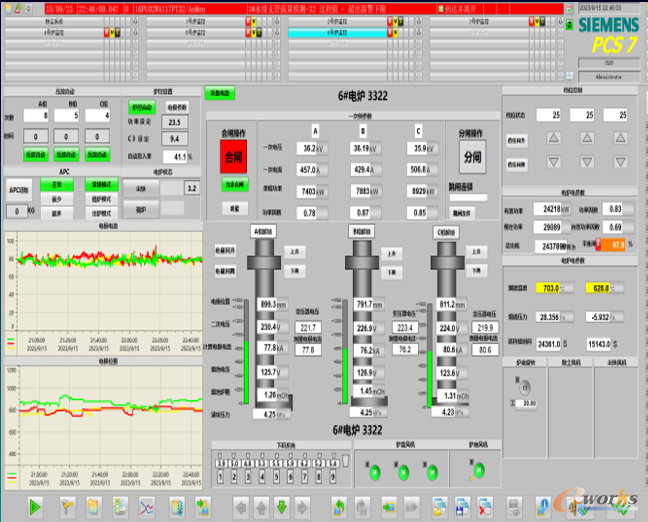The width and height of the screenshot is (648, 522).
Task: Toggle the green permit button under the red closing button
Action: click(x=235, y=184)
